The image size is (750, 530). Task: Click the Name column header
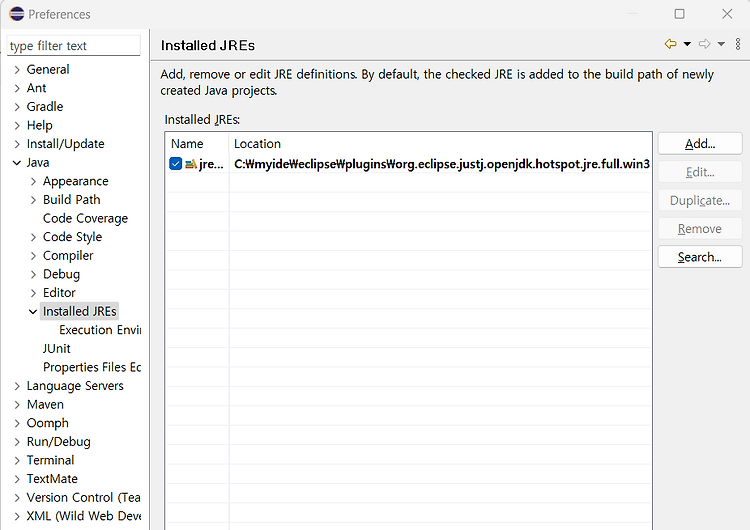click(x=197, y=144)
